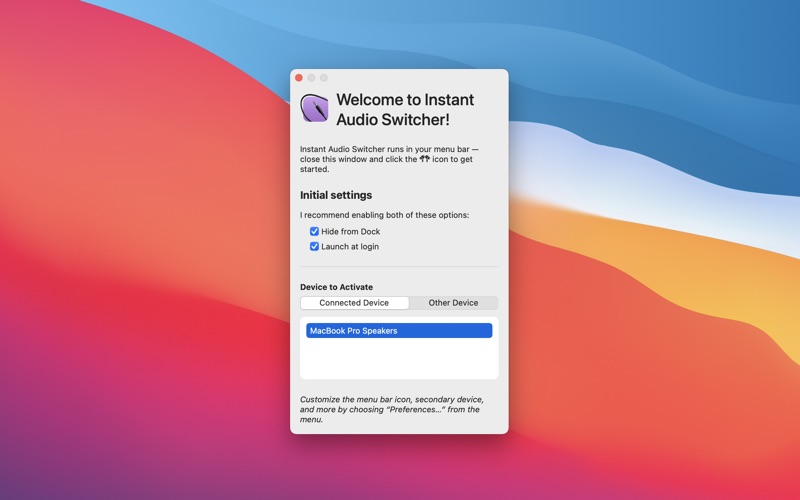800x500 pixels.
Task: Click the Welcome to Instant Audio Switcher heading
Action: pyautogui.click(x=405, y=109)
